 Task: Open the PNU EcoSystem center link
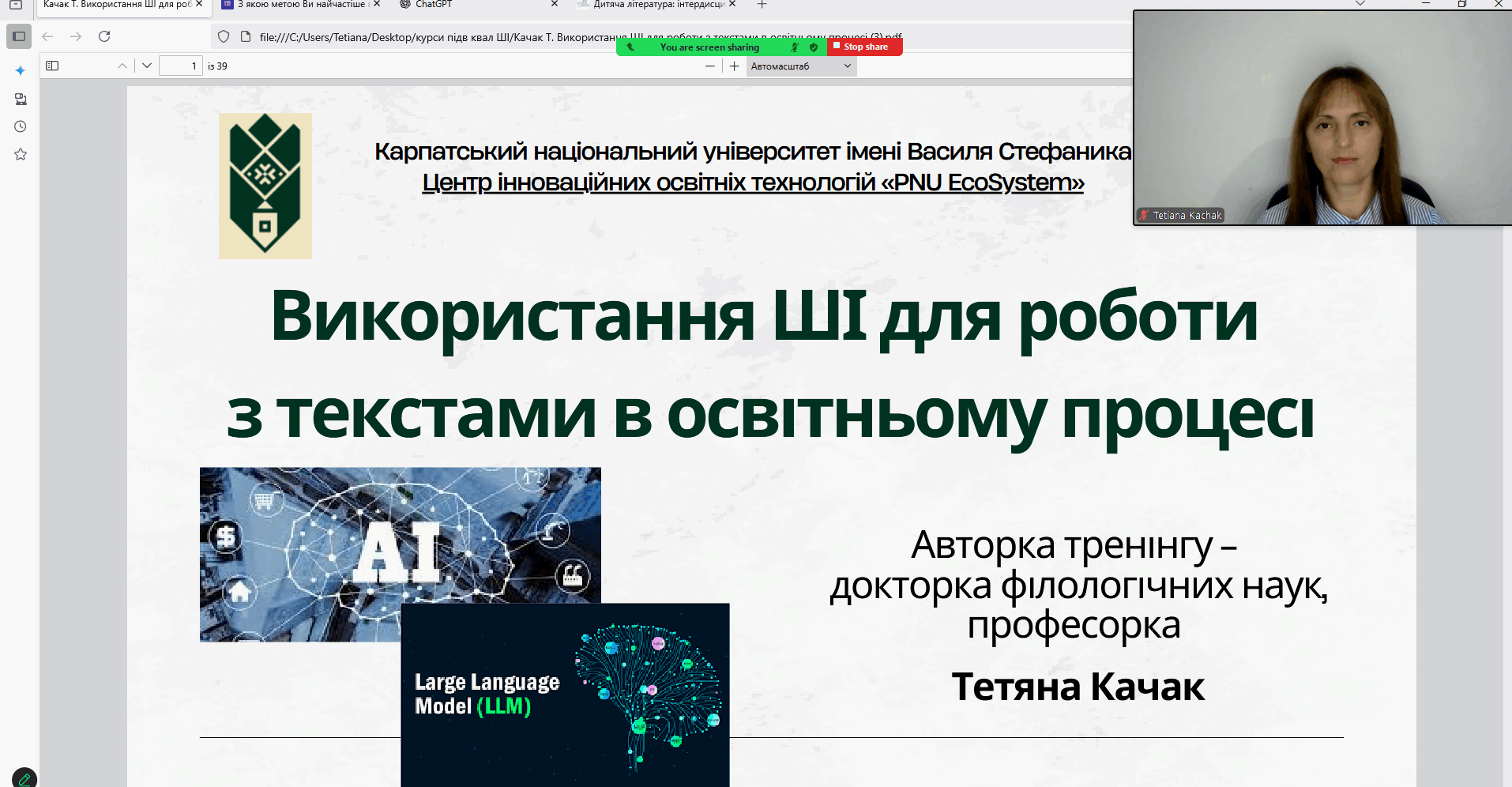pos(753,183)
